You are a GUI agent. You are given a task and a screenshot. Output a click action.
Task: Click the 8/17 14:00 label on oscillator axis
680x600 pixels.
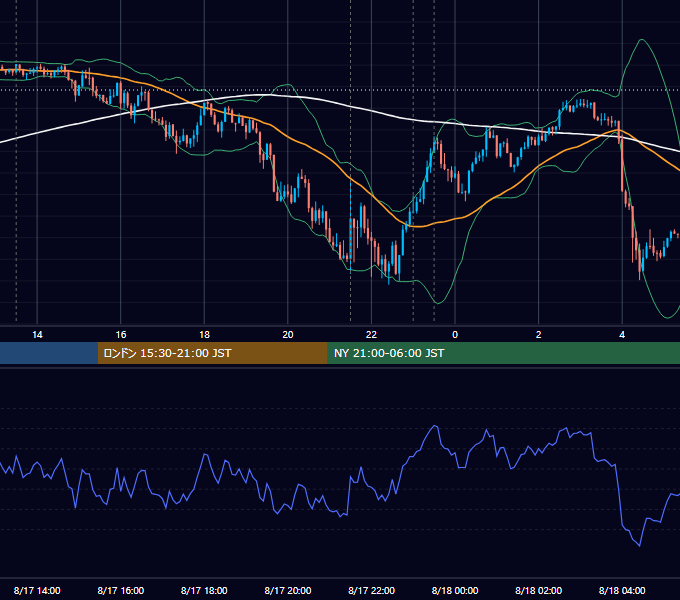pos(37,590)
